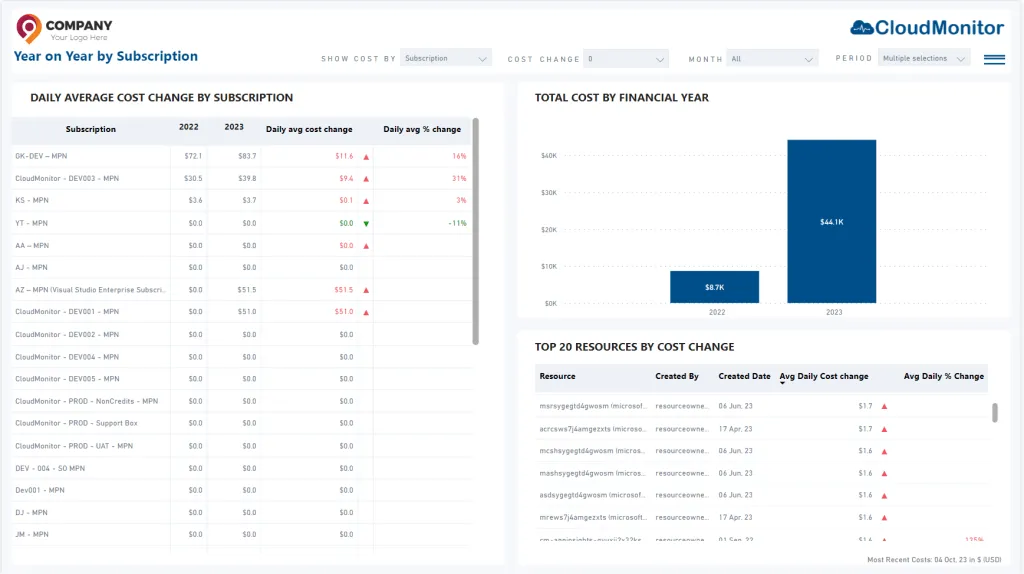Click the resources table vertical scrollbar
Viewport: 1024px width, 574px height.
[995, 413]
